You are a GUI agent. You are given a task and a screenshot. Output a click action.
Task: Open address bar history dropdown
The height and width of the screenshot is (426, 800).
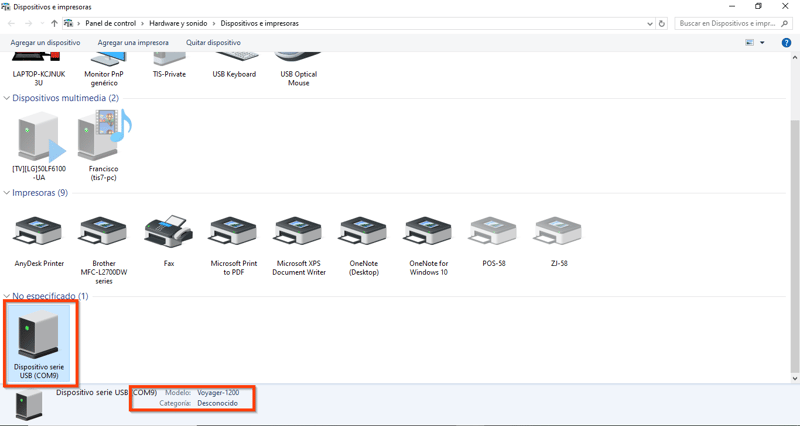[x=649, y=23]
